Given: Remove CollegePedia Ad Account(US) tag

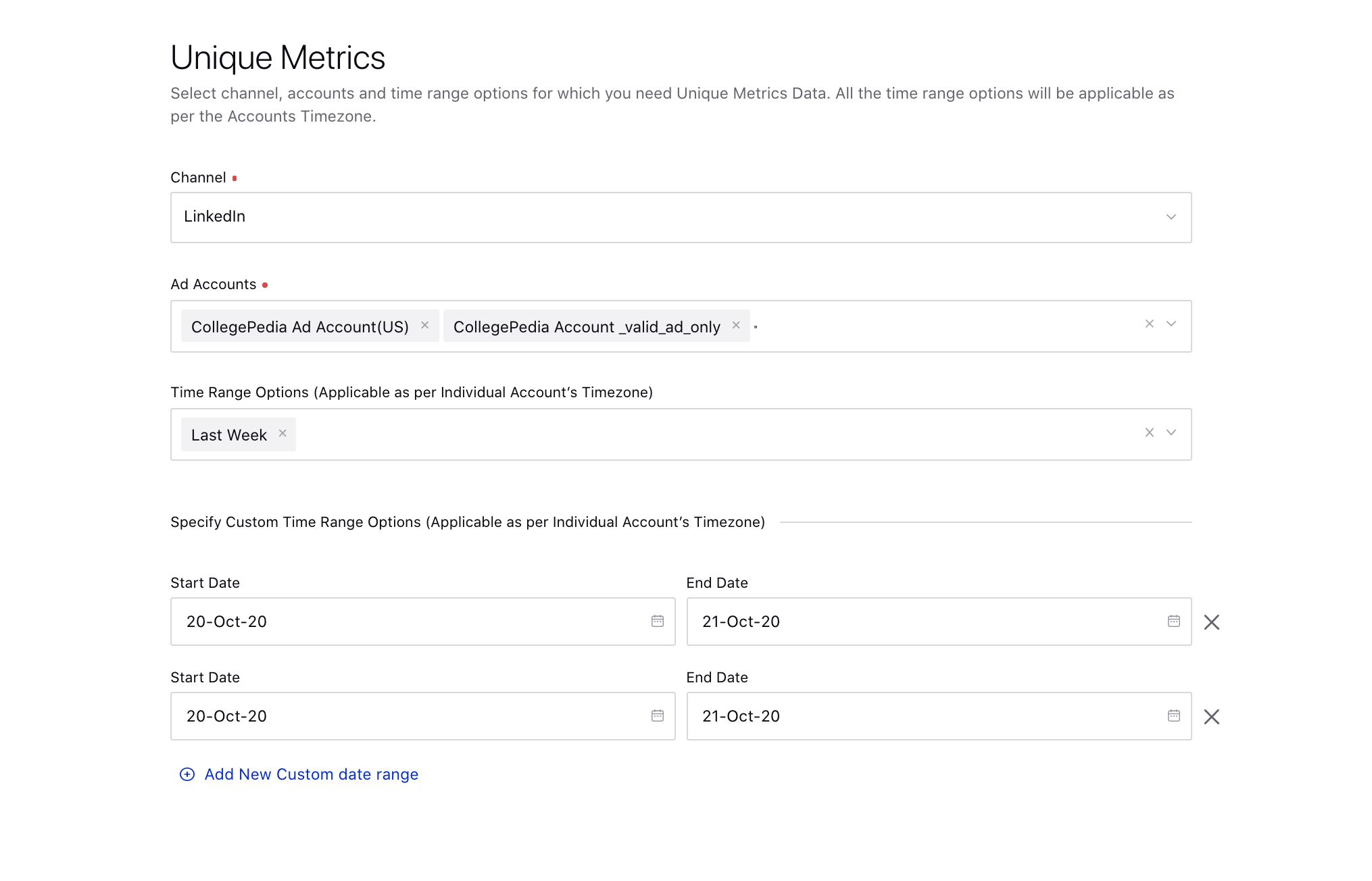Looking at the screenshot, I should [425, 325].
